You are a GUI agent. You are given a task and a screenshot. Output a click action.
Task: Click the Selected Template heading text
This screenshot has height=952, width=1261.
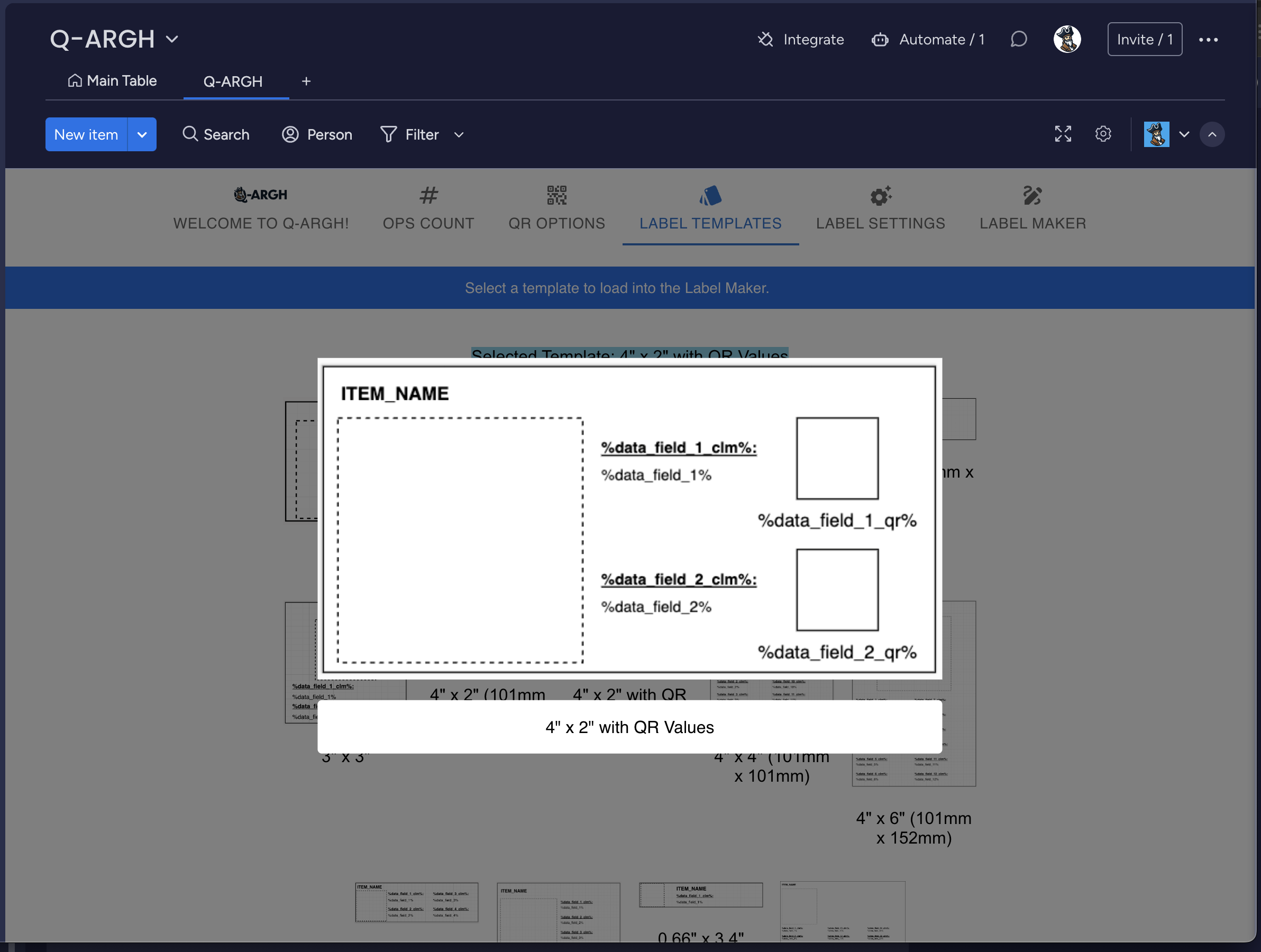pos(629,353)
